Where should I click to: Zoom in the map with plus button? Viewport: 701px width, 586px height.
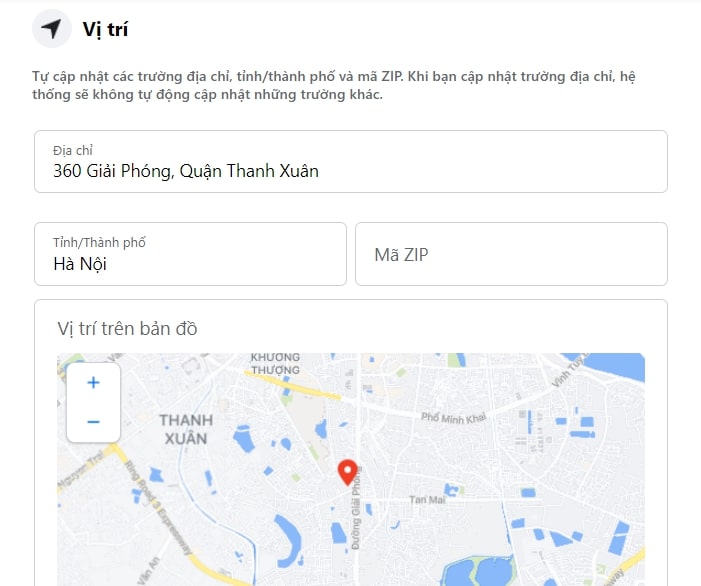93,383
